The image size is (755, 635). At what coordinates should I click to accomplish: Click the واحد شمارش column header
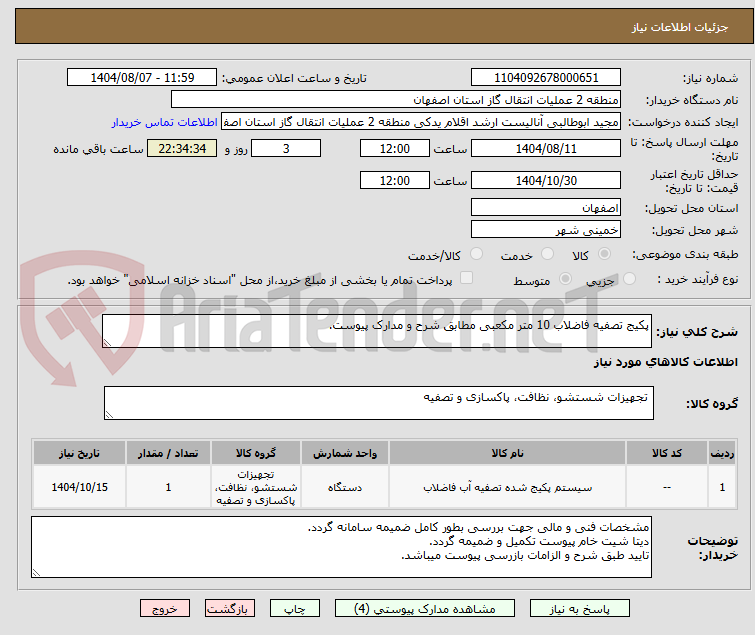tap(345, 453)
